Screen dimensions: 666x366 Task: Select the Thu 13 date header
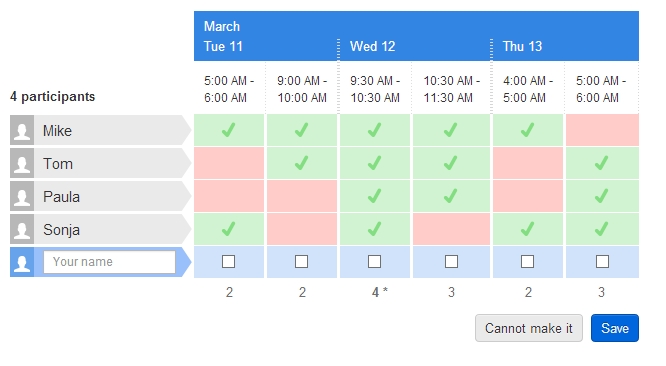pyautogui.click(x=522, y=46)
